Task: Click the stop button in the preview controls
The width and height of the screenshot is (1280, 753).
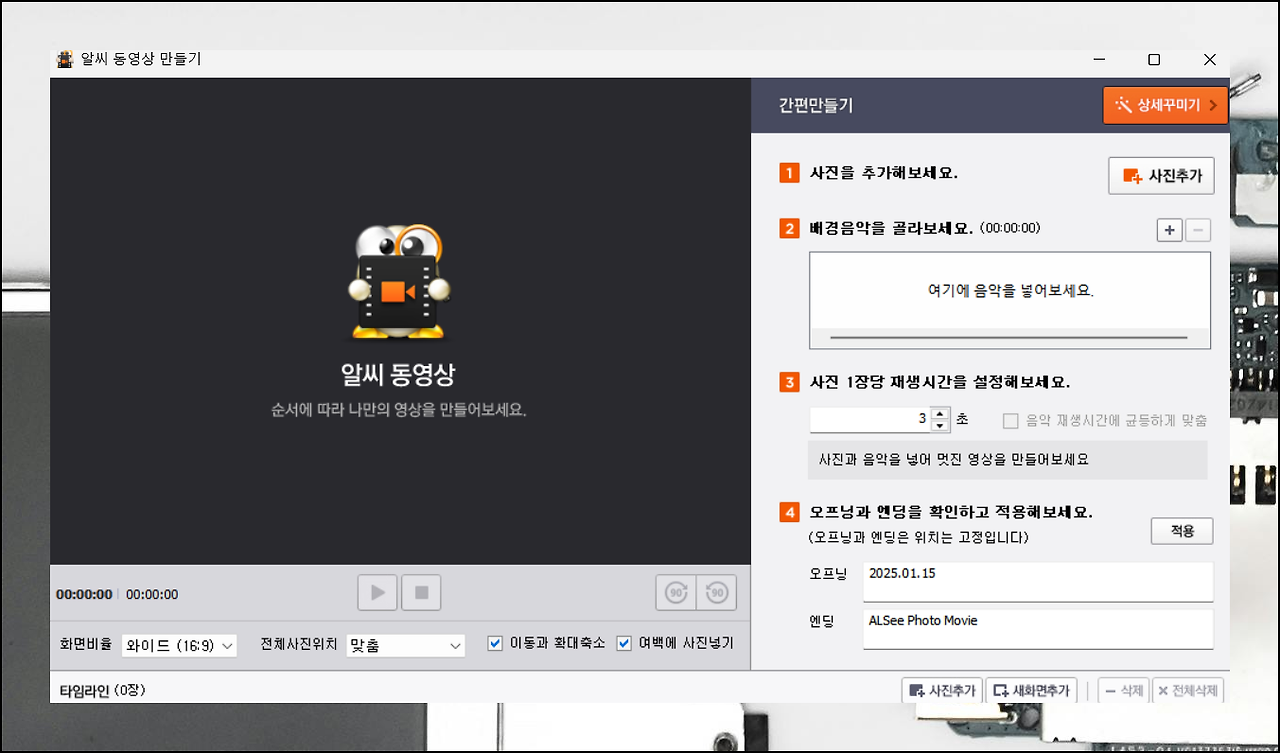Action: (x=421, y=593)
